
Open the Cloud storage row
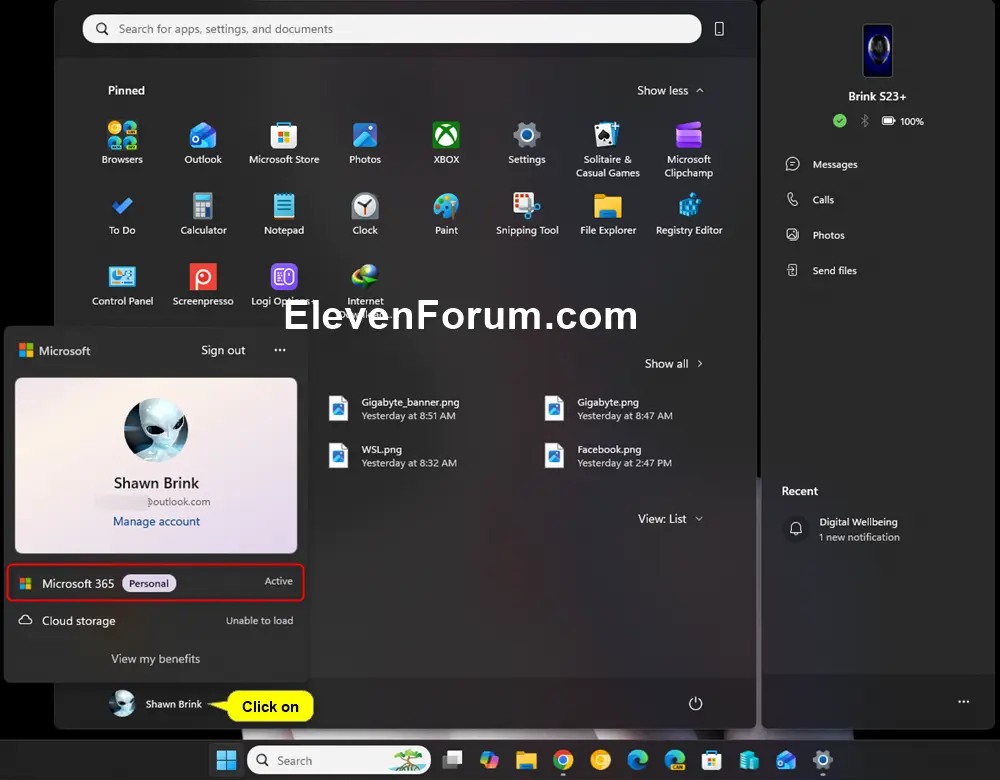coord(156,621)
